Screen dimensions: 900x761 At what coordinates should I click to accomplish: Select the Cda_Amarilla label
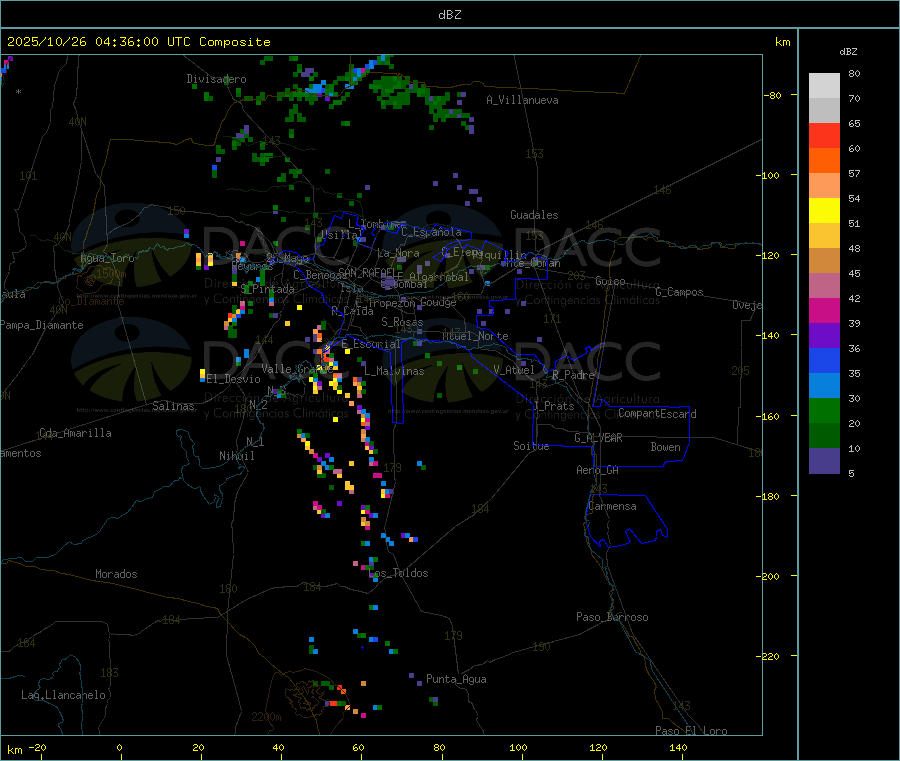(x=75, y=433)
